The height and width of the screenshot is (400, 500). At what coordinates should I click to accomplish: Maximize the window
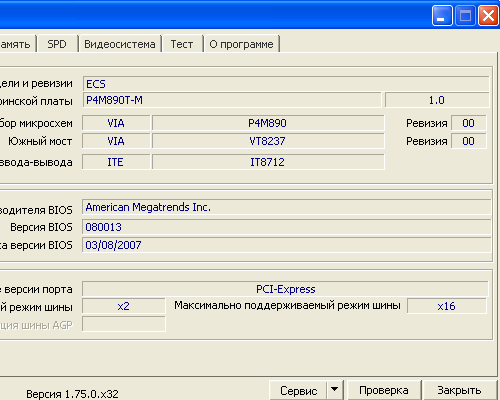tap(465, 15)
